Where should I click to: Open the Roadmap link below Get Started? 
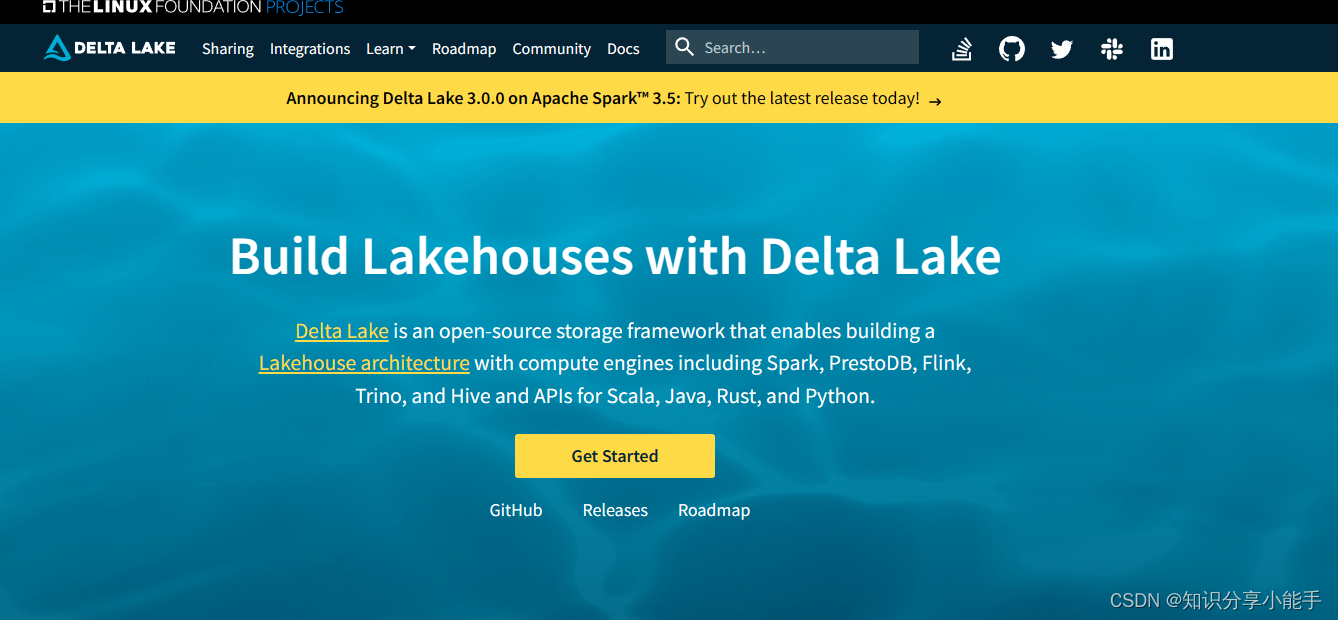click(x=714, y=510)
